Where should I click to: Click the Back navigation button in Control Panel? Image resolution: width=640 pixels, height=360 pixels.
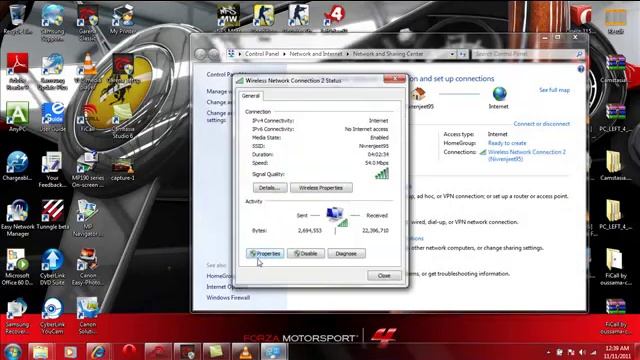coord(200,54)
